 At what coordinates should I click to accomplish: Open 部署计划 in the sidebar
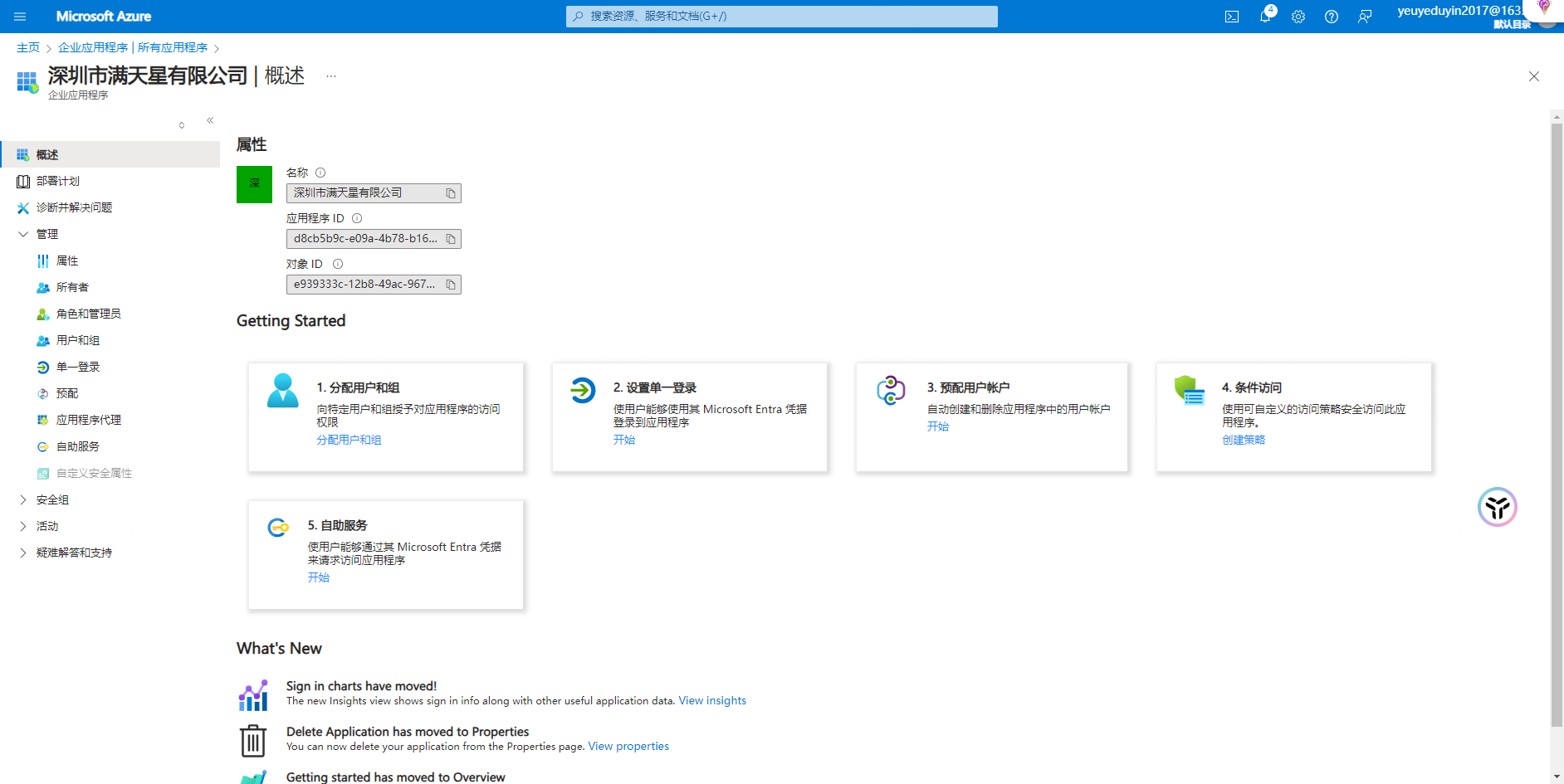pyautogui.click(x=110, y=181)
